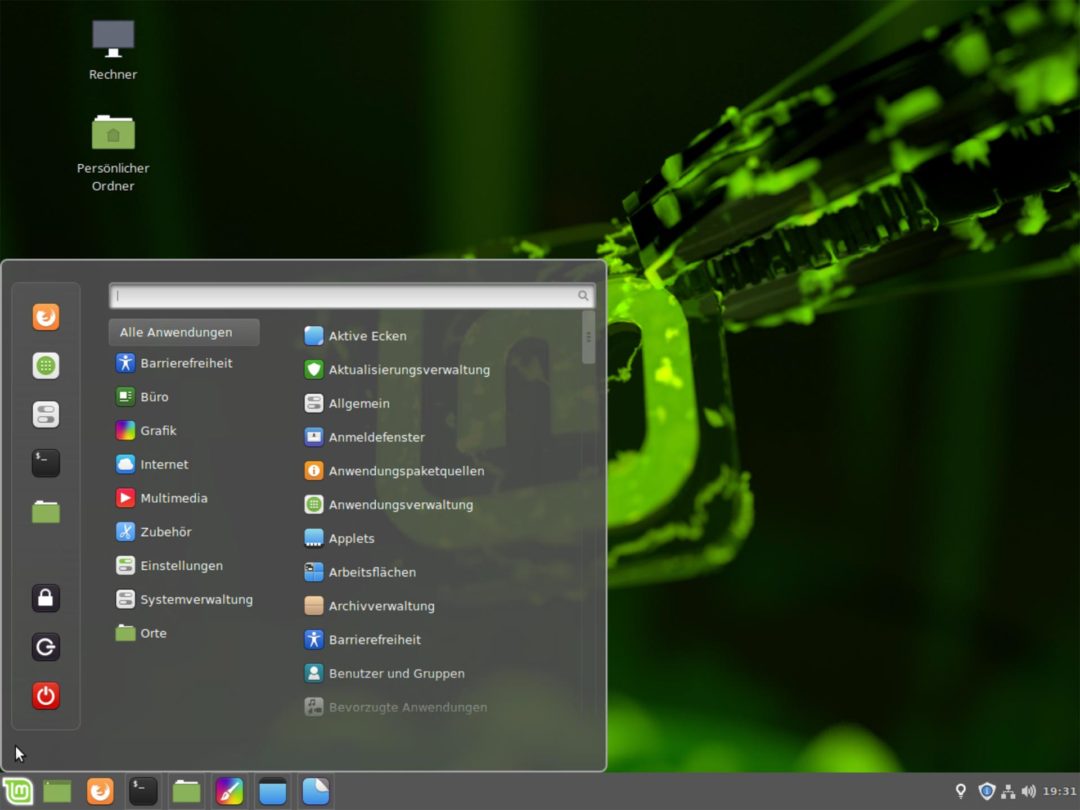Open the file manager from the menu sidebar
This screenshot has height=810, width=1080.
click(45, 512)
